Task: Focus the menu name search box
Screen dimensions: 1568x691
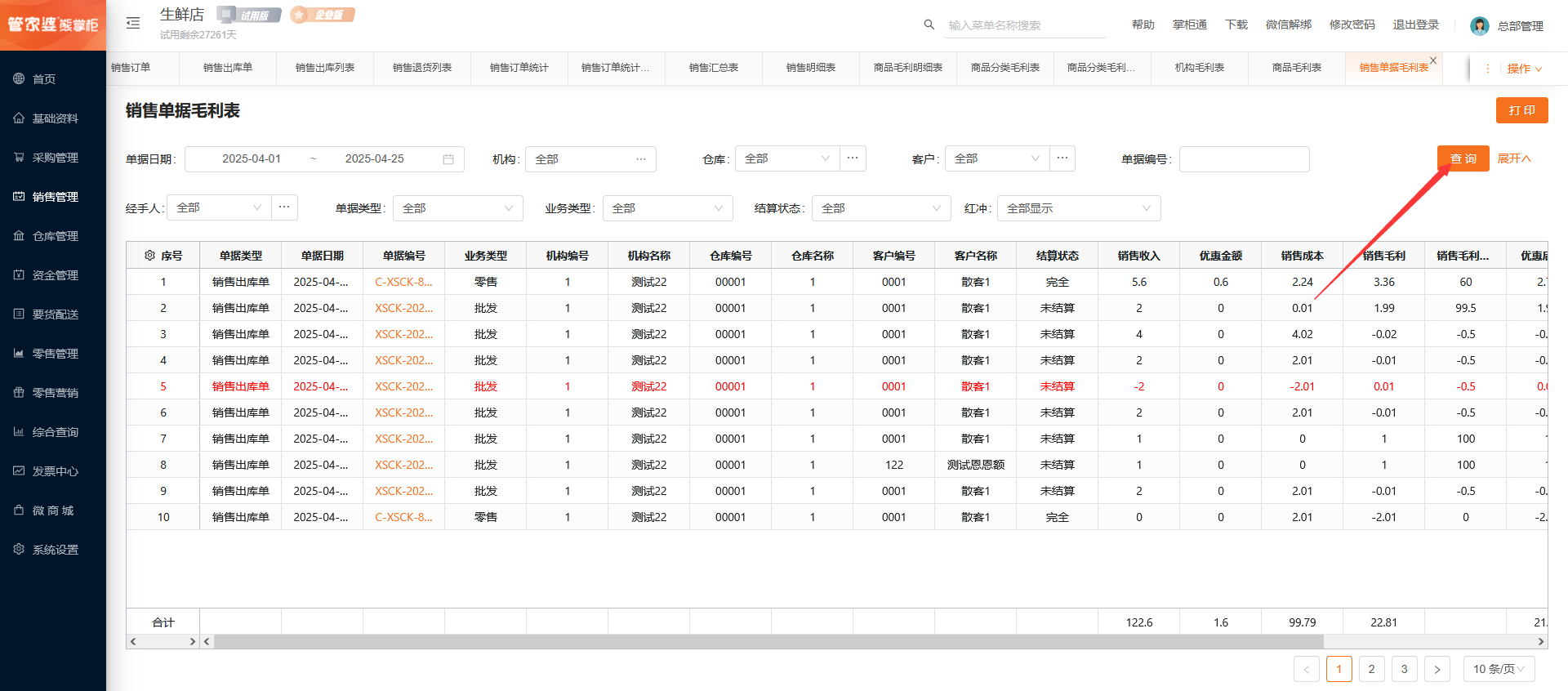Action: [1025, 25]
